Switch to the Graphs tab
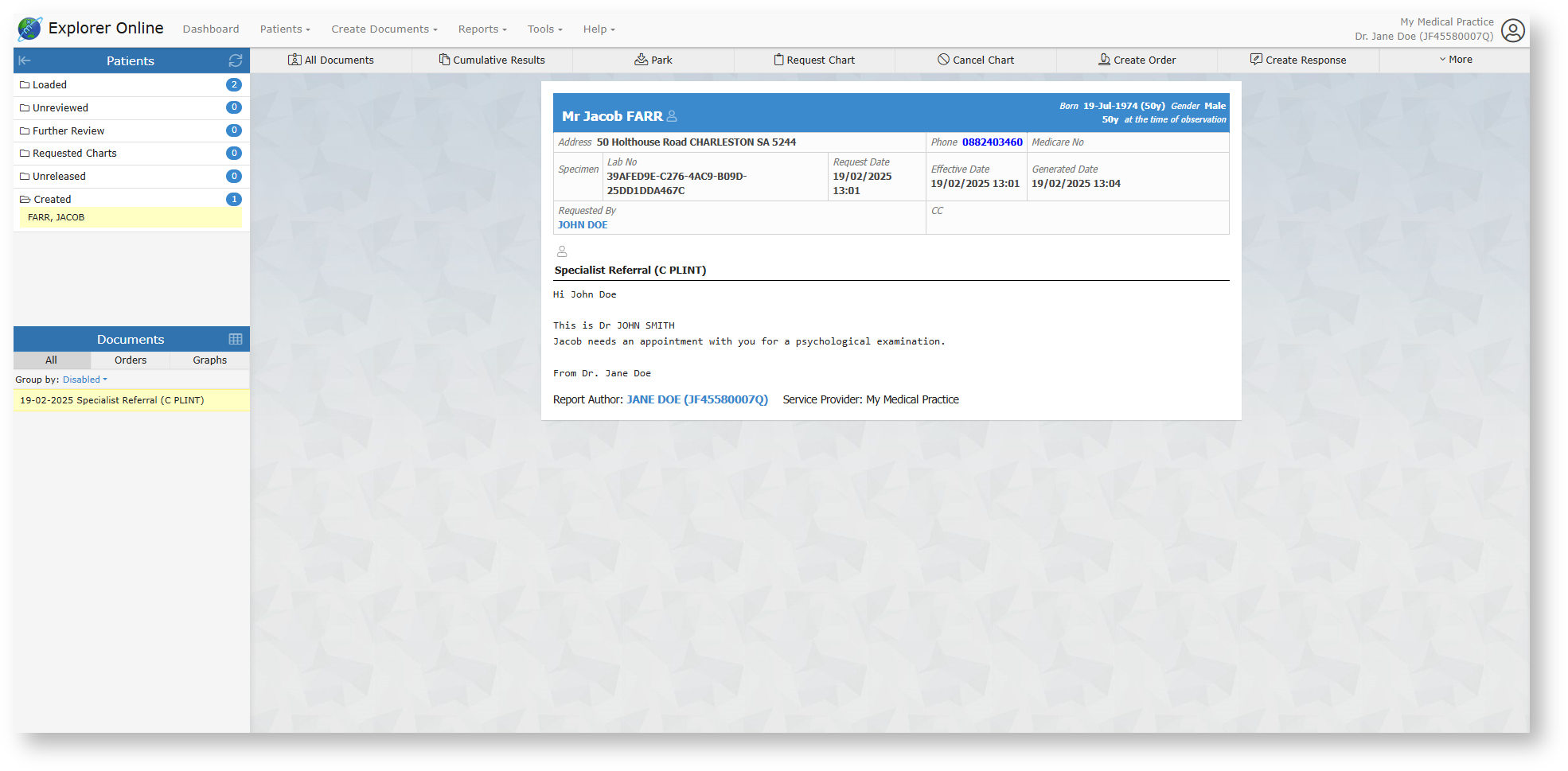 (x=209, y=360)
